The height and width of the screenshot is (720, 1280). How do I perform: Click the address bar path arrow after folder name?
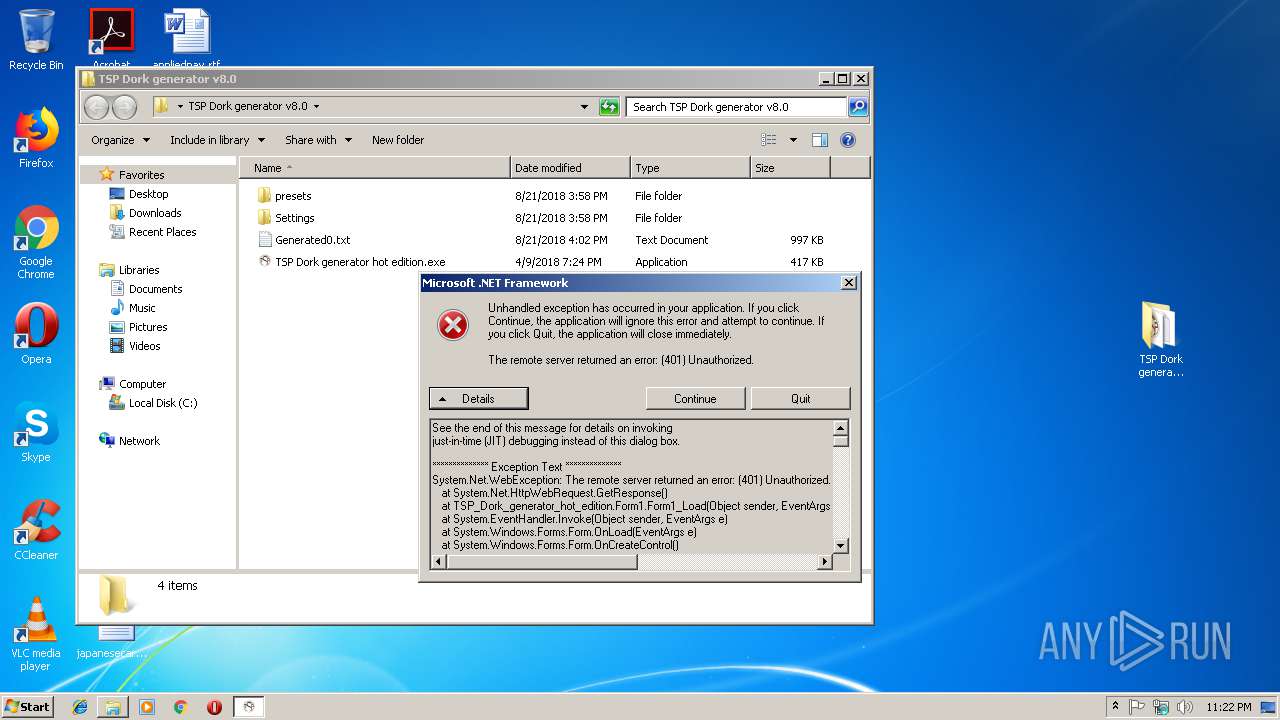(x=317, y=107)
